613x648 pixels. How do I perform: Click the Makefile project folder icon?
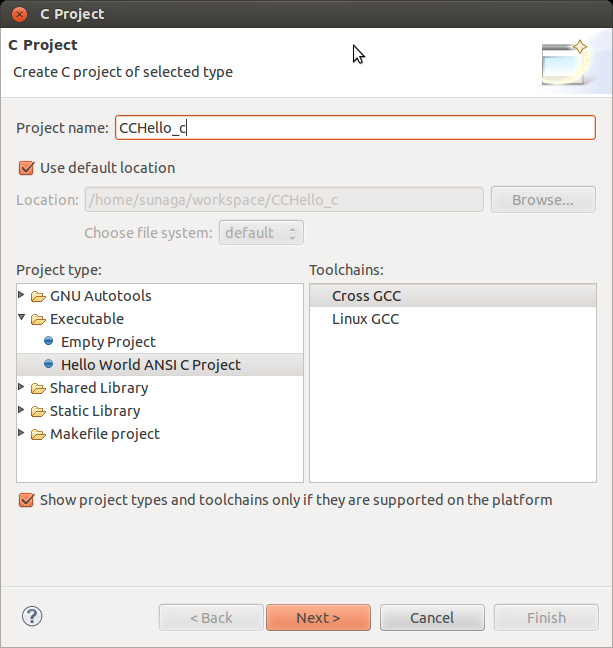(38, 435)
